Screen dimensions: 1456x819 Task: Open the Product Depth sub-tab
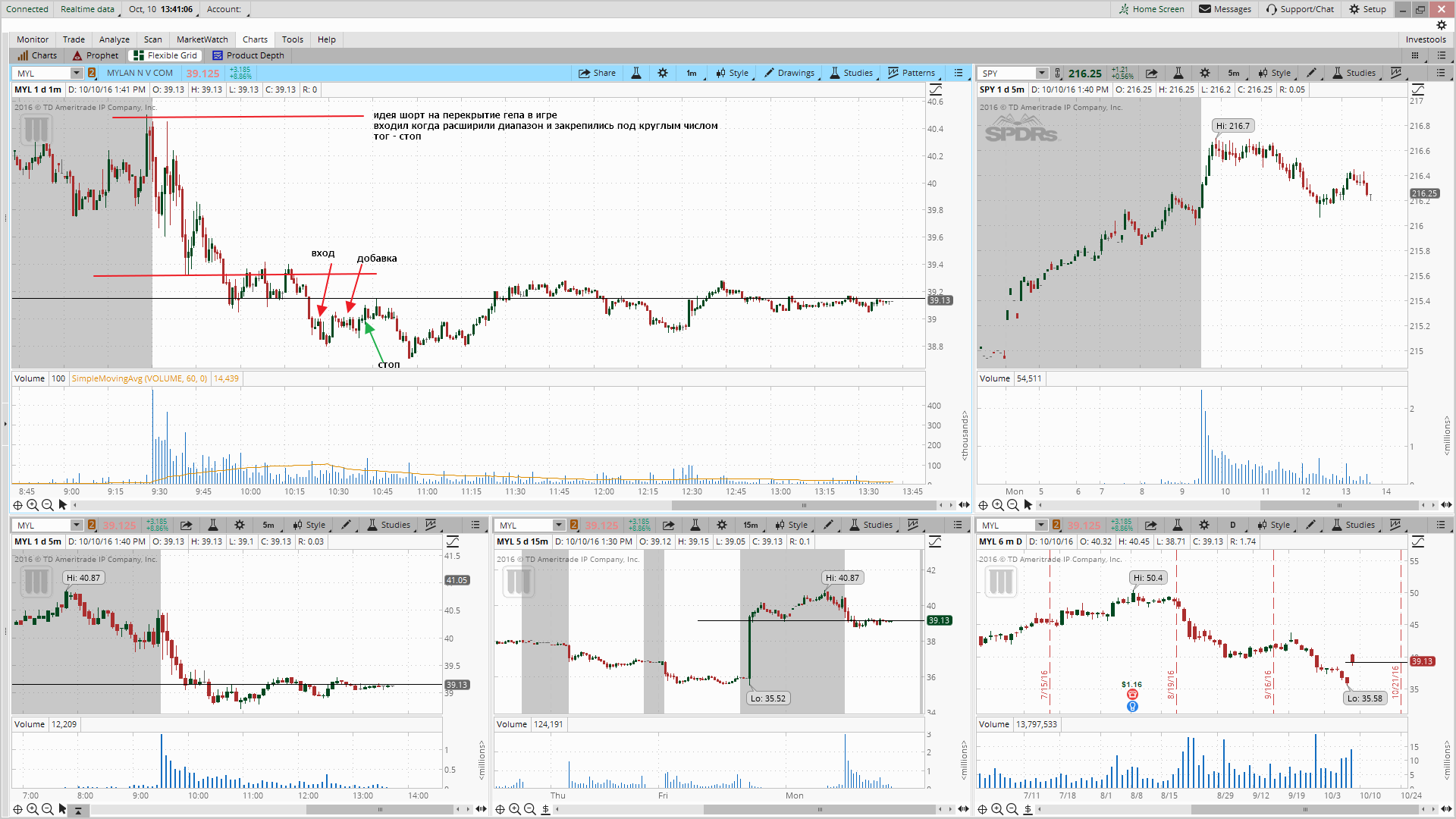pos(248,55)
